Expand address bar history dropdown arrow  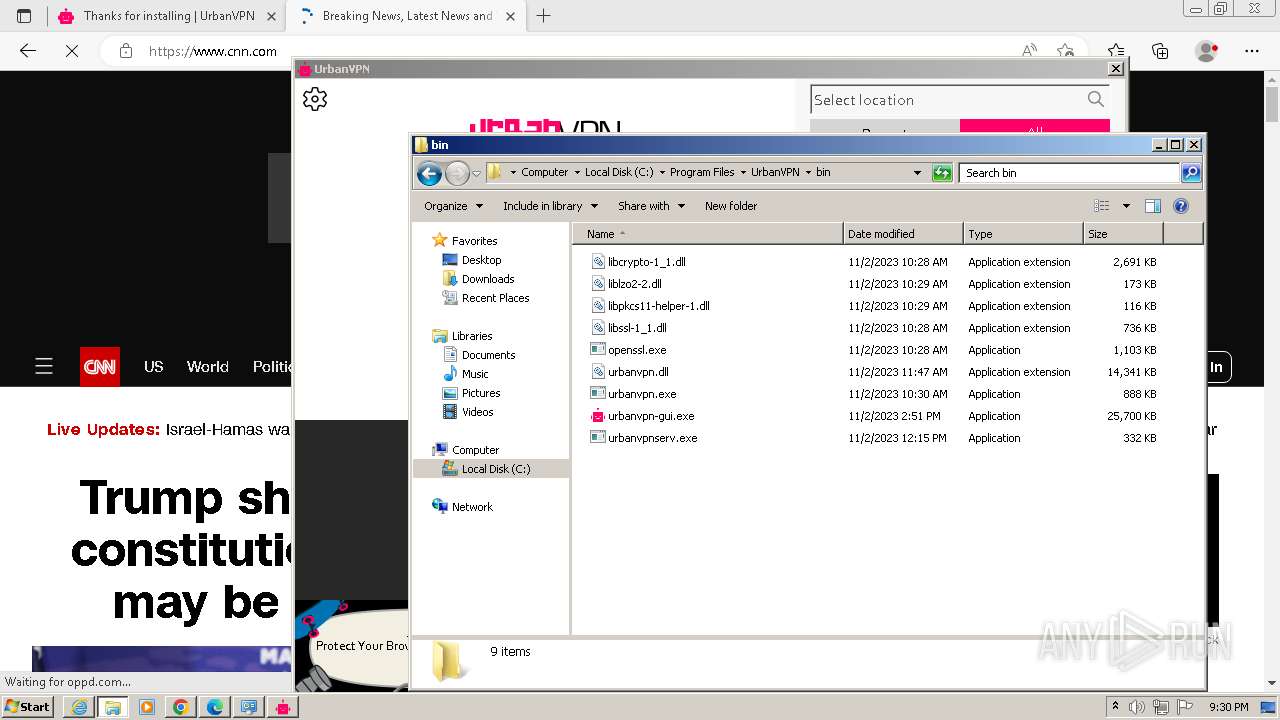pyautogui.click(x=917, y=173)
